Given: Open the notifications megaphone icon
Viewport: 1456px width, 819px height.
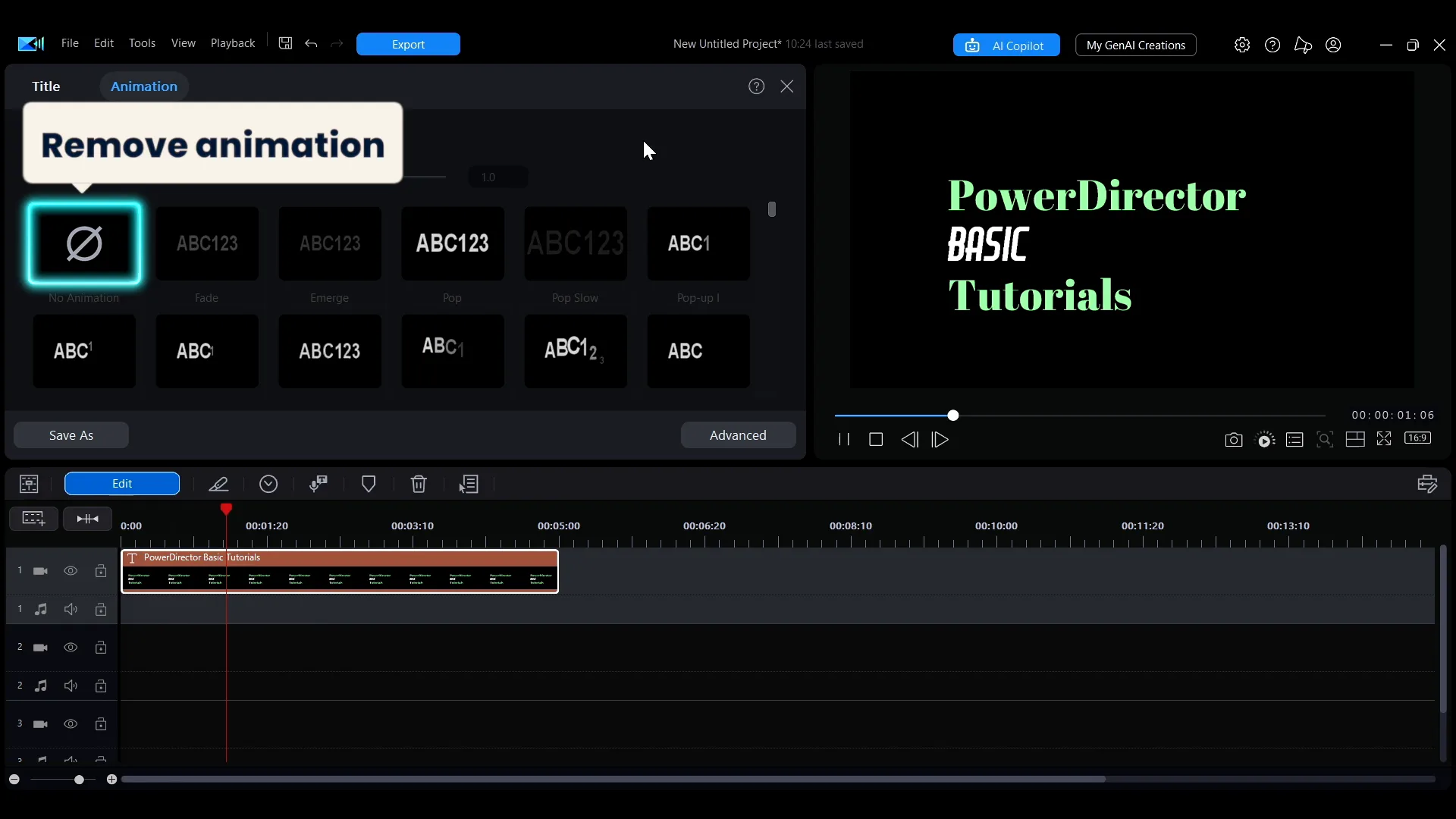Looking at the screenshot, I should 1303,45.
